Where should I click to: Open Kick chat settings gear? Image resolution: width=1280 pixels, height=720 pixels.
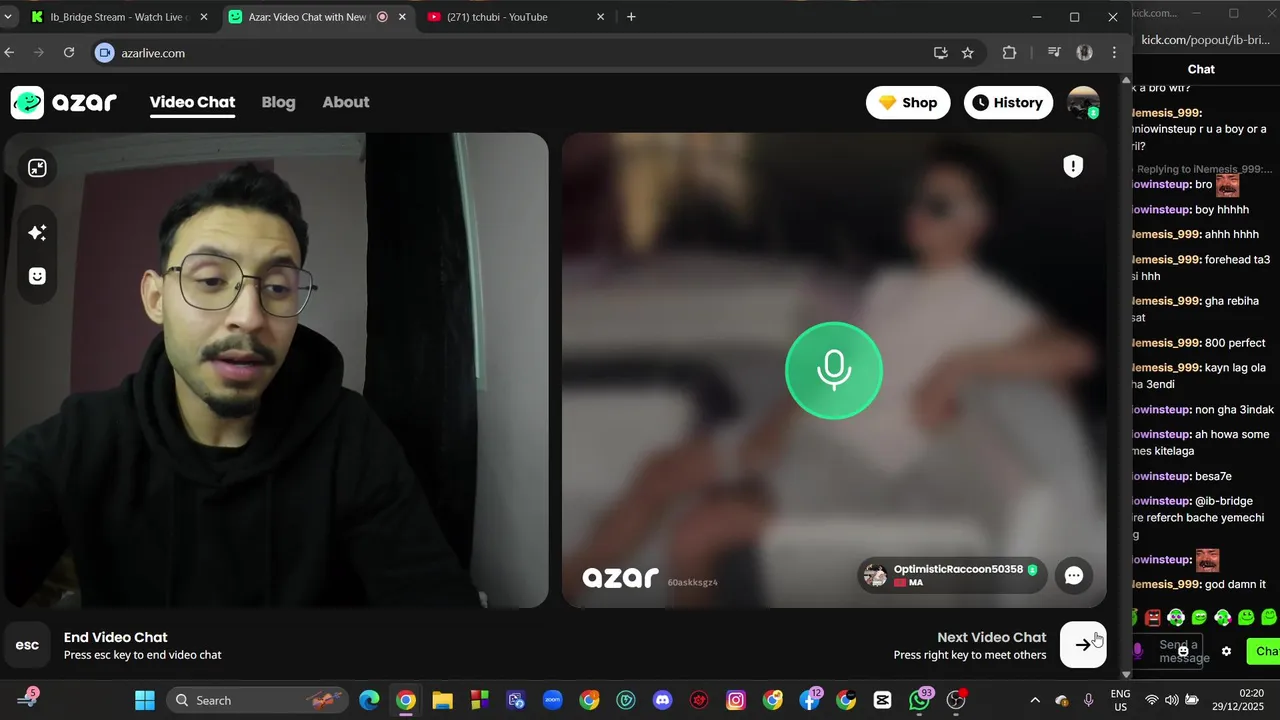click(1227, 651)
